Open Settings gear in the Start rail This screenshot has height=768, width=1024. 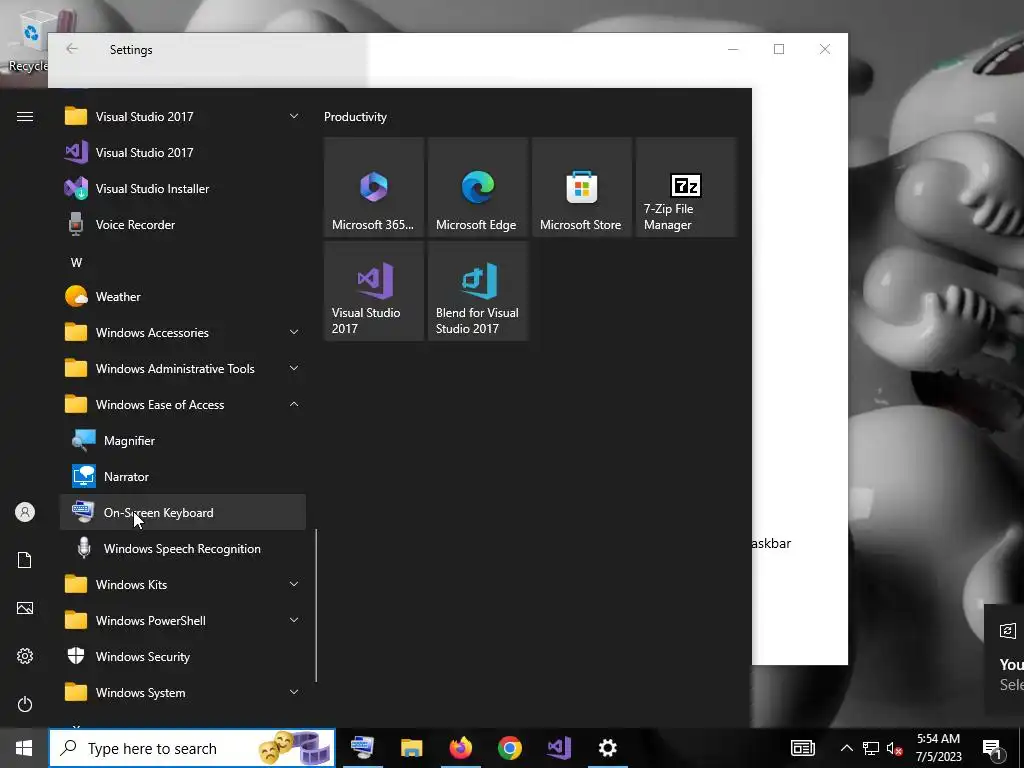point(25,656)
